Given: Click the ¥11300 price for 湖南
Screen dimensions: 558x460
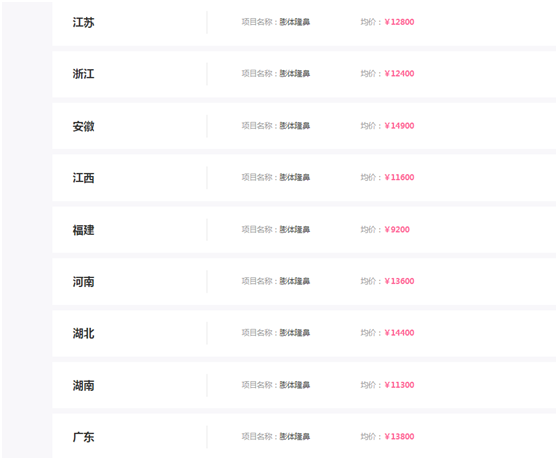Looking at the screenshot, I should tap(399, 385).
